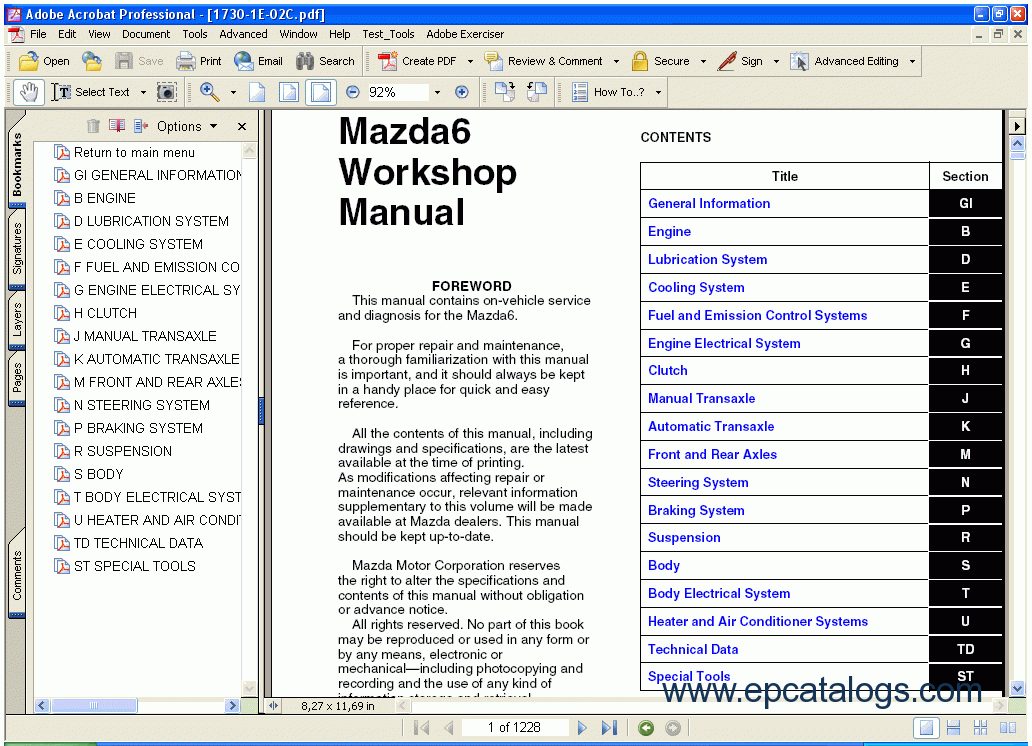Open the Help menu
1032x746 pixels.
(x=340, y=34)
